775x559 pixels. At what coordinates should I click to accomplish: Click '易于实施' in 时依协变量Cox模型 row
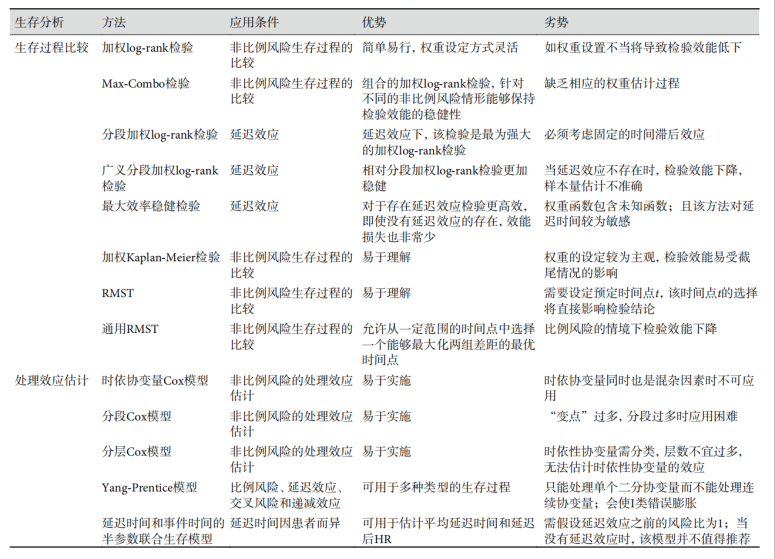point(386,381)
